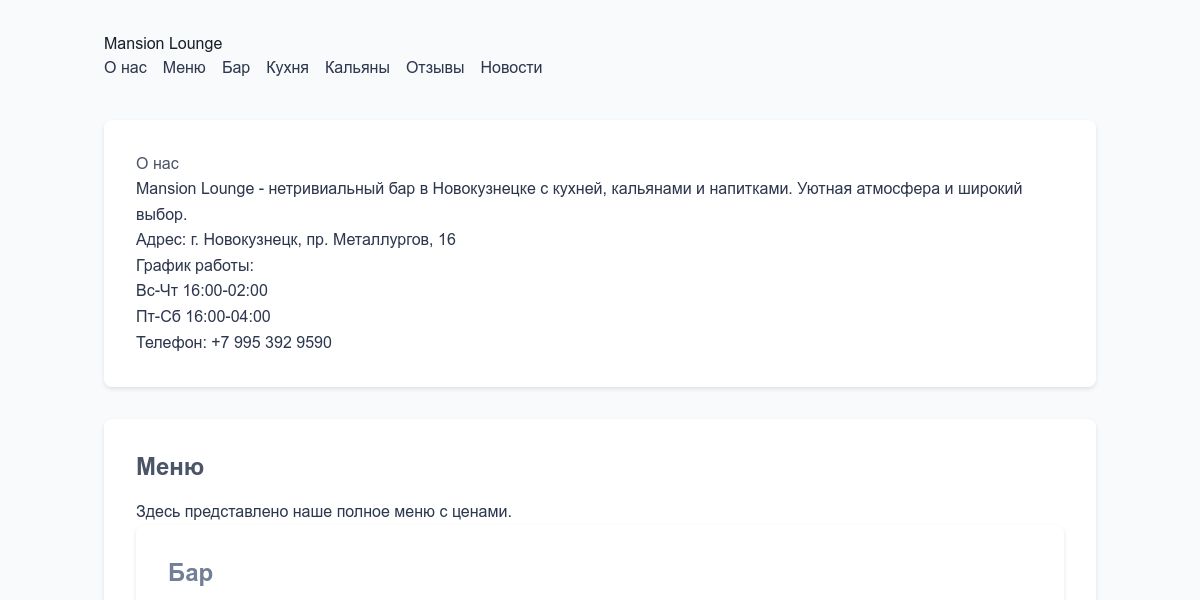Screen dimensions: 1200x600
Task: Click the График работы label
Action: [195, 266]
